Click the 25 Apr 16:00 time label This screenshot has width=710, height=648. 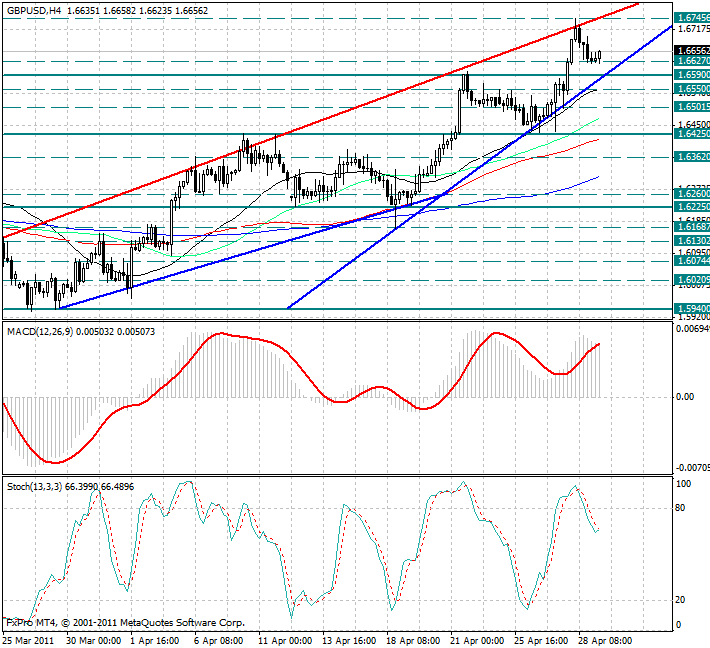click(x=541, y=641)
